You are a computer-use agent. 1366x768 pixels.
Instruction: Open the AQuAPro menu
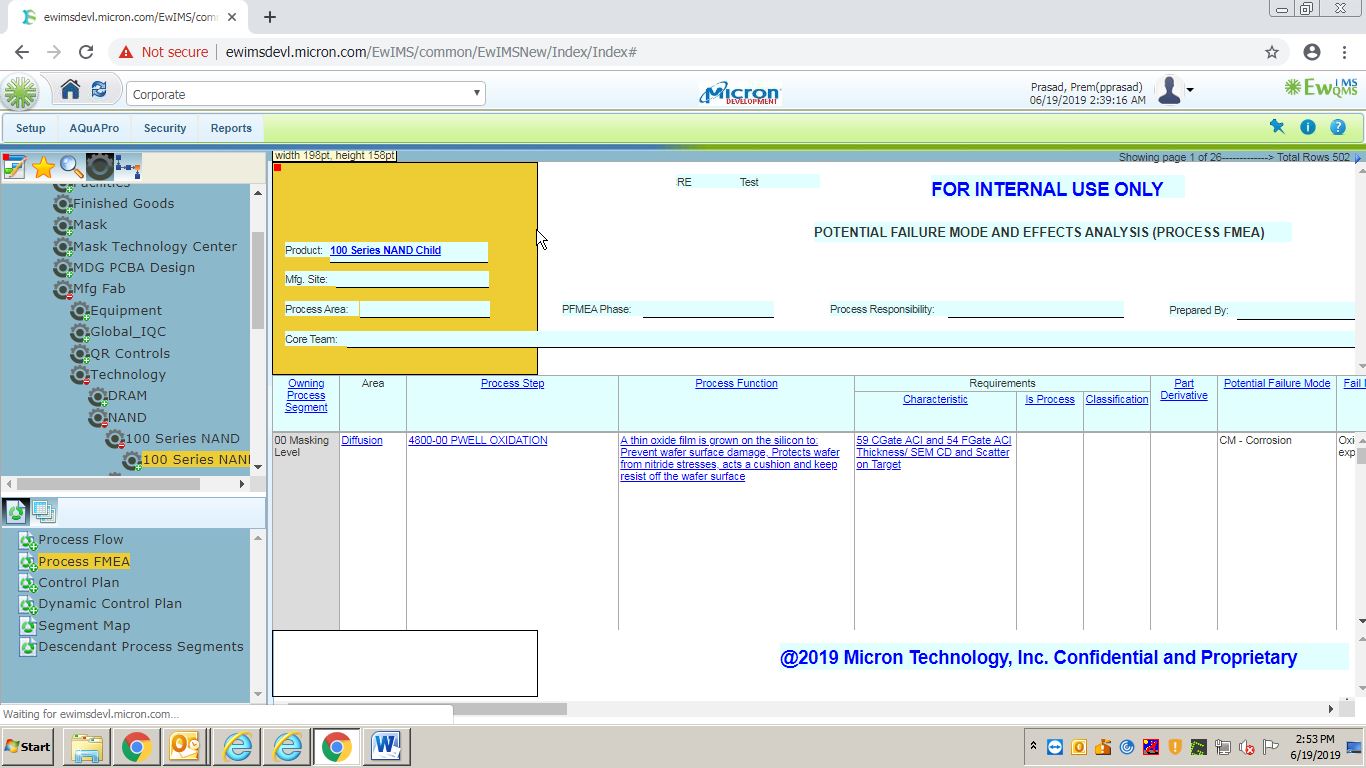[x=94, y=128]
